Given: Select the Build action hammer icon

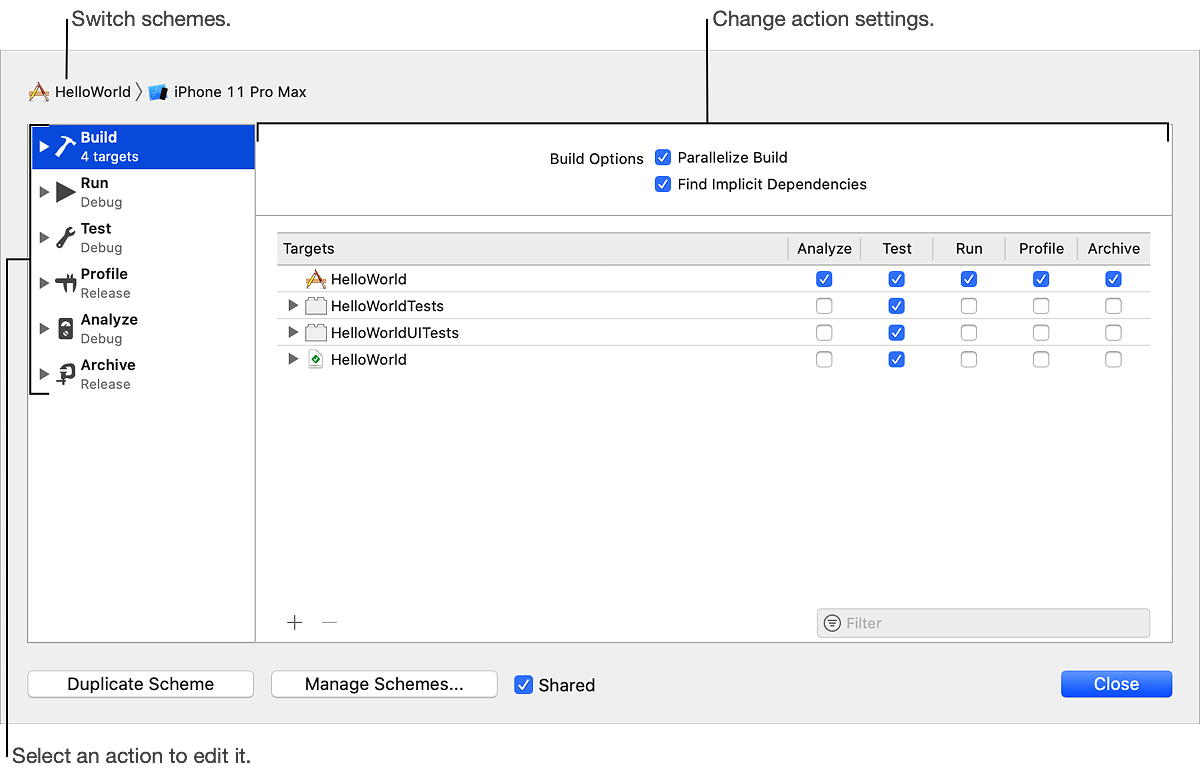Looking at the screenshot, I should pyautogui.click(x=65, y=146).
